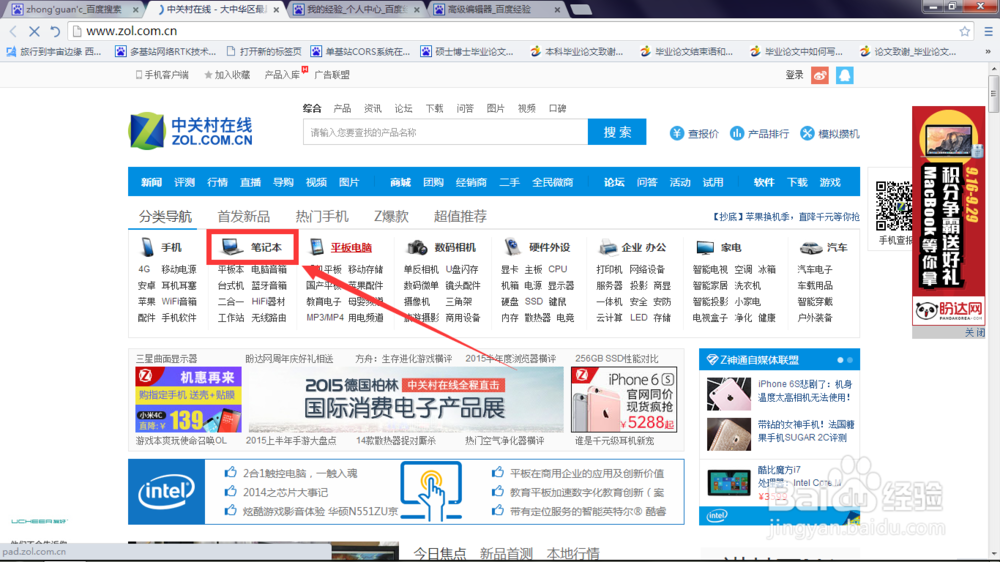Viewport: 1000px width, 562px height.
Task: Expand the bookmarks bar overflow chevron
Action: 988,52
